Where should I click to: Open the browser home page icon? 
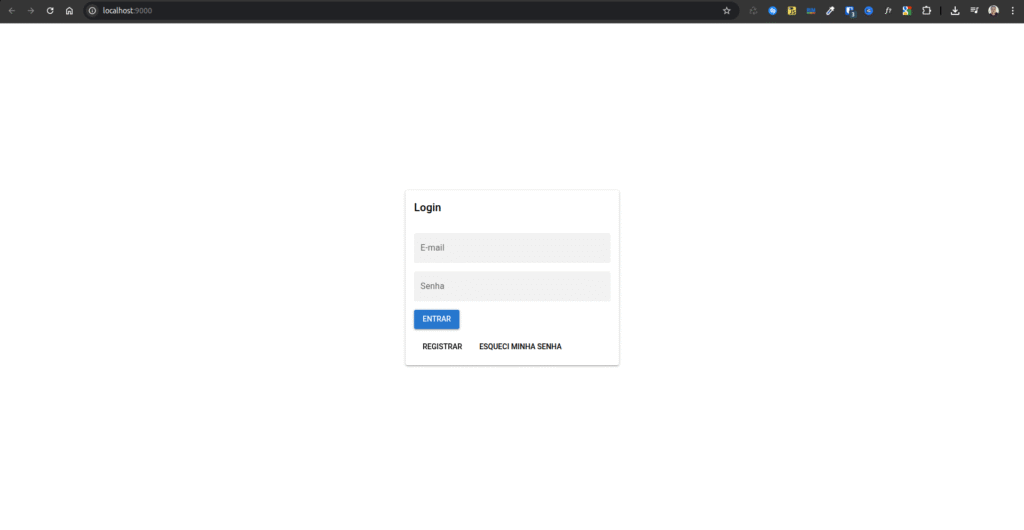tap(69, 10)
